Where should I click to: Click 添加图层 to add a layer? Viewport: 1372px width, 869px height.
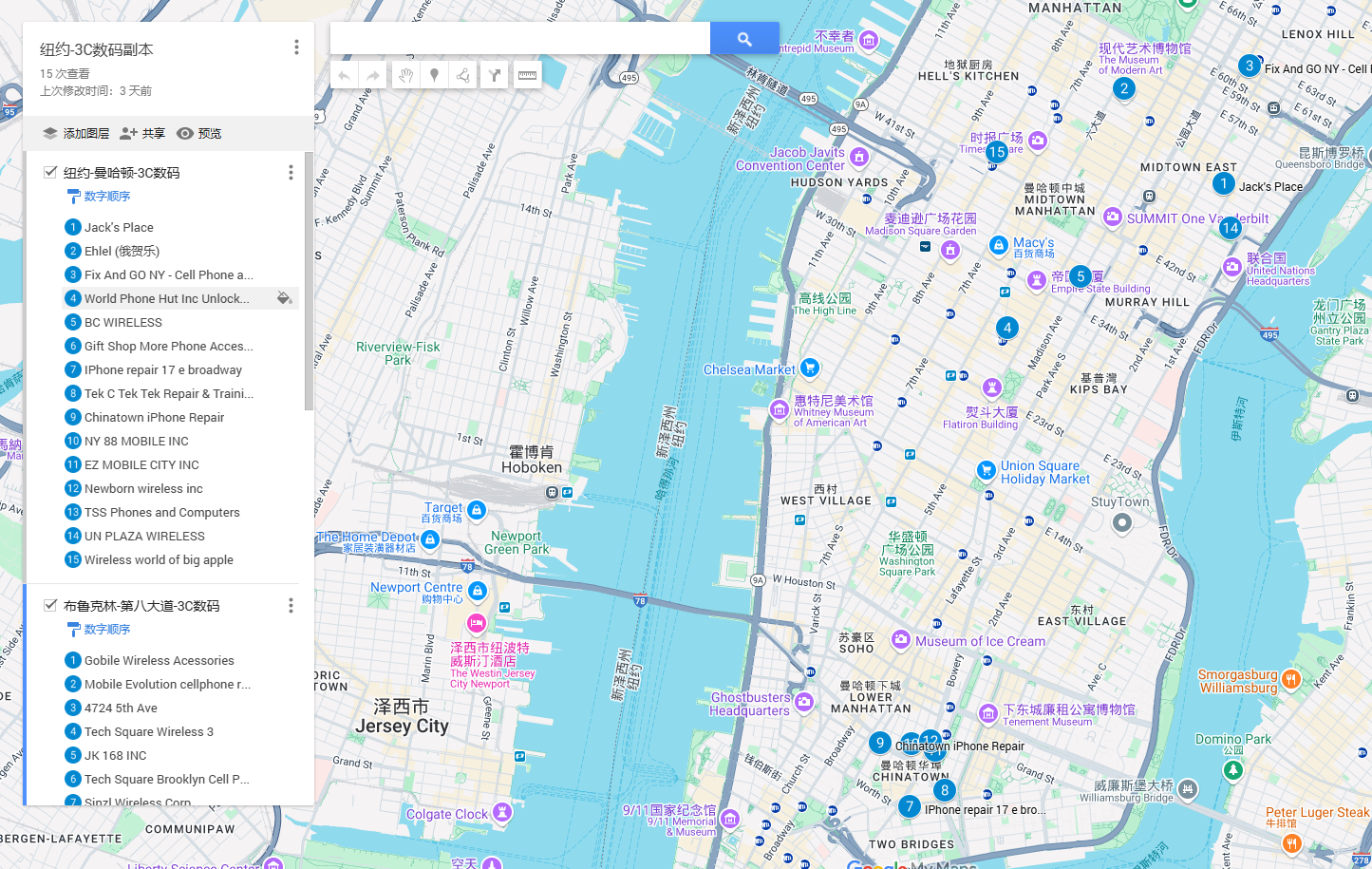(76, 134)
